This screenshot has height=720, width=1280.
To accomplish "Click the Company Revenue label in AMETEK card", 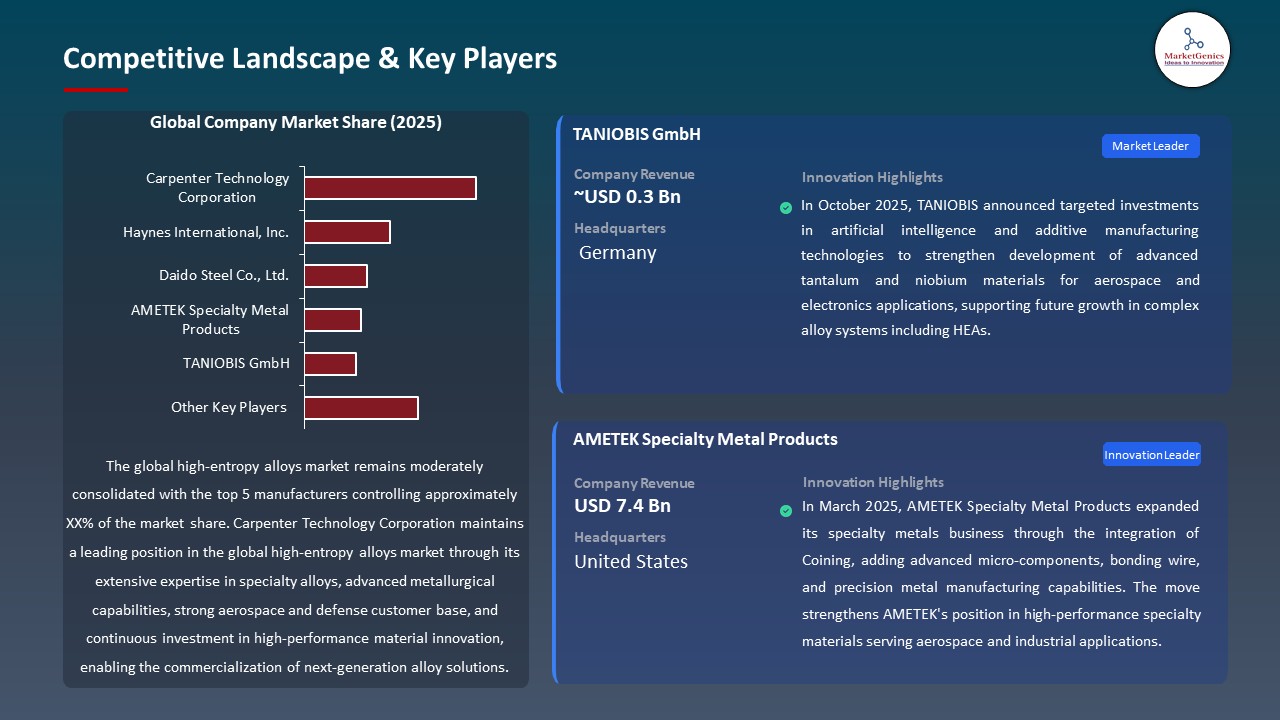I will 634,484.
